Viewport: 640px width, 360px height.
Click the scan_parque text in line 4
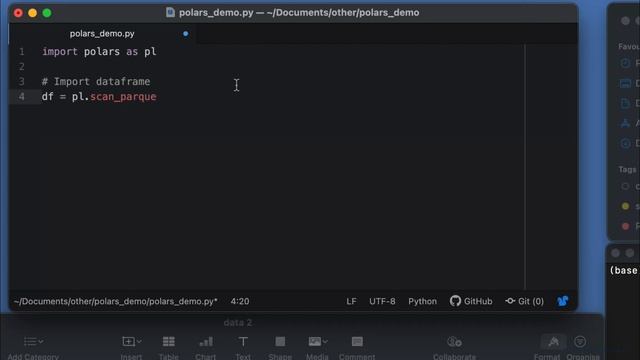123,97
